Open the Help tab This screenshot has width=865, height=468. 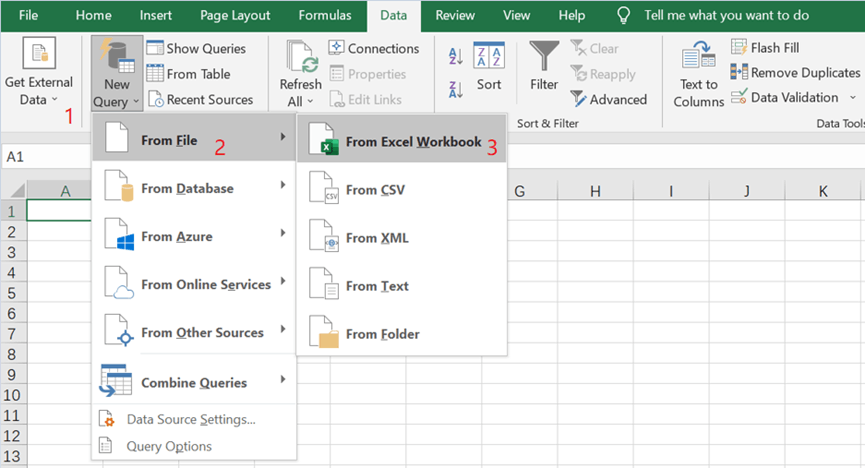pyautogui.click(x=572, y=15)
